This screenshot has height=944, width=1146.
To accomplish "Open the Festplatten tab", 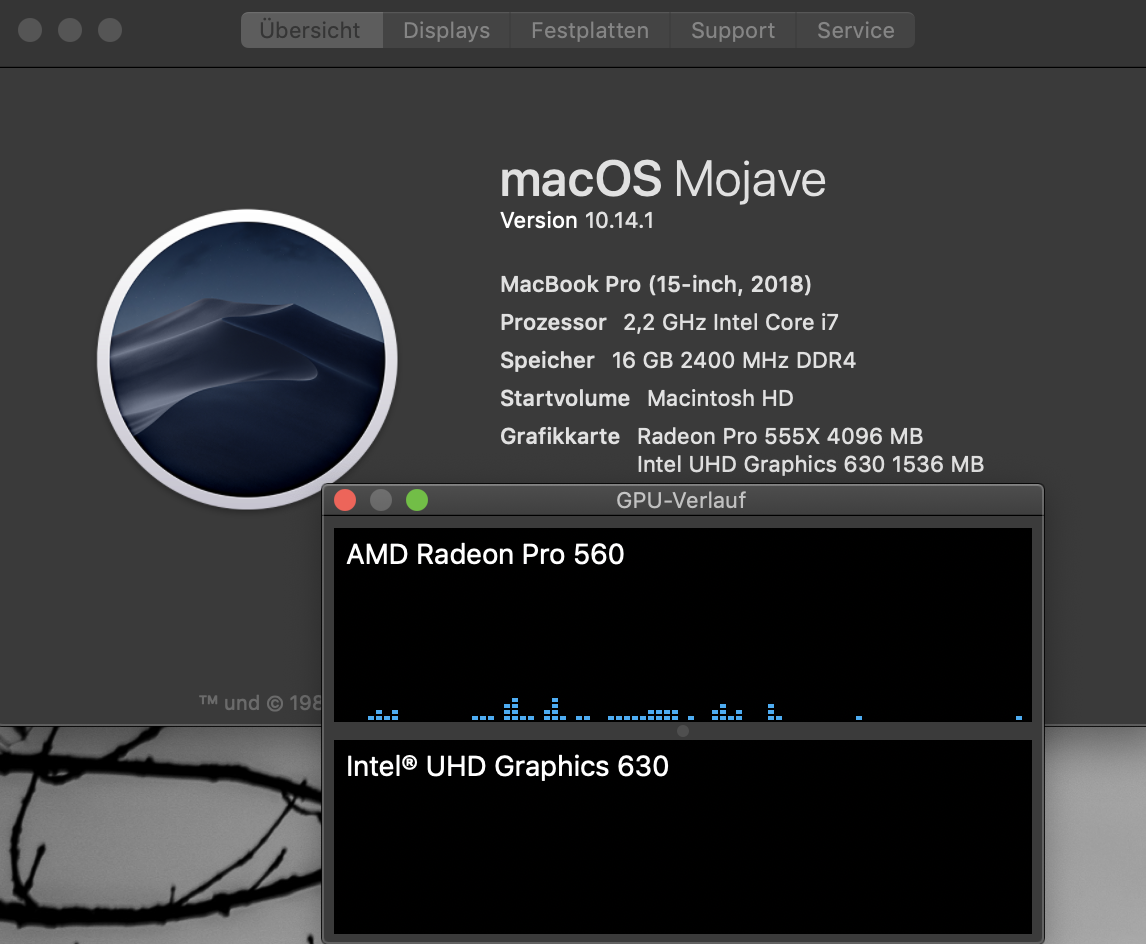I will 590,30.
